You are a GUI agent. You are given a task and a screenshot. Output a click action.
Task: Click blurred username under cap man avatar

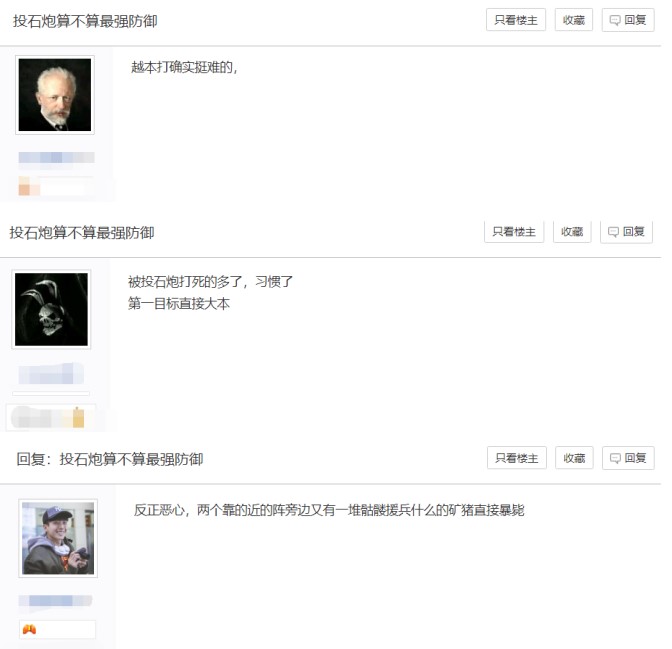55,601
